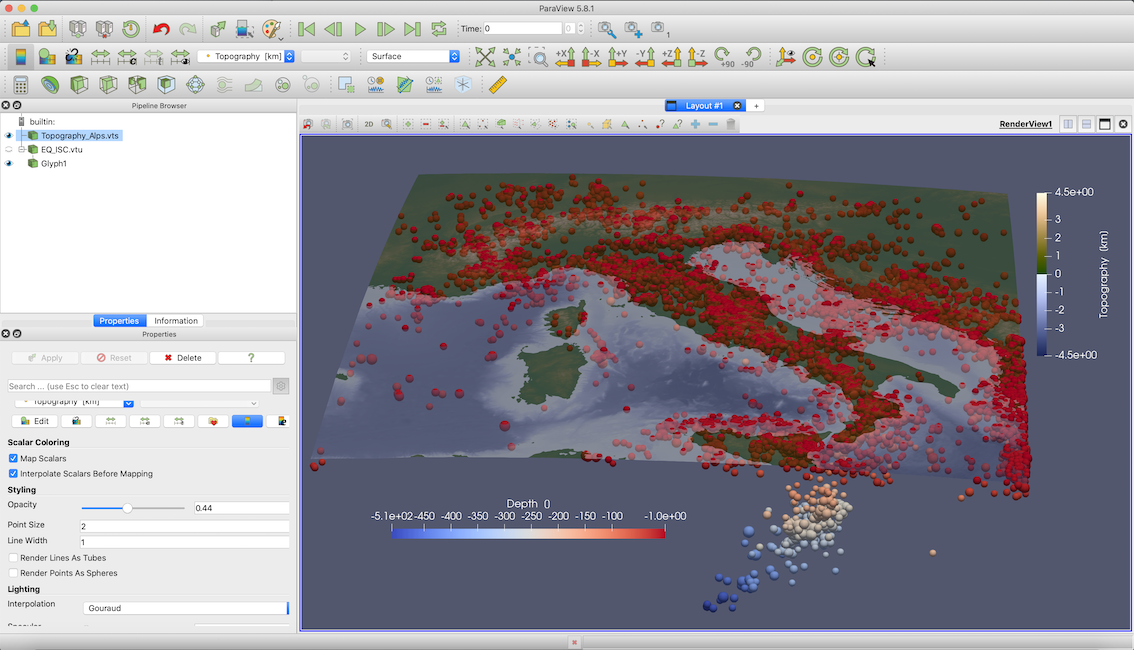
Task: Set view direction to -Y
Action: (x=644, y=56)
